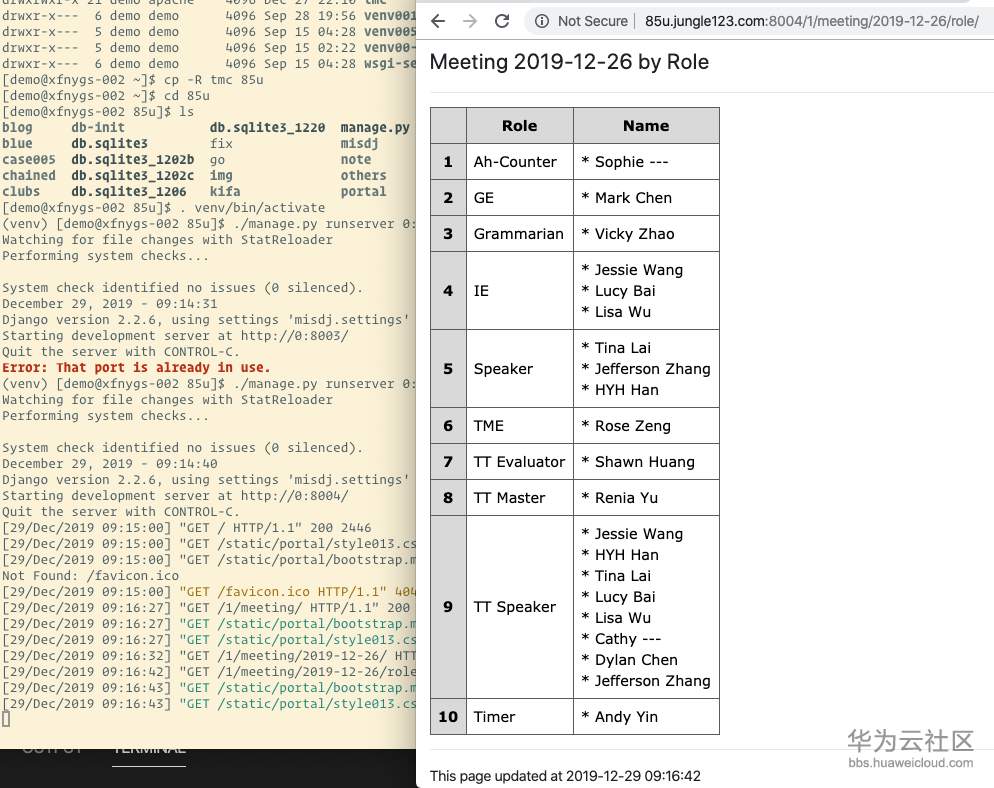Select the Role column header
994x788 pixels.
tap(520, 126)
